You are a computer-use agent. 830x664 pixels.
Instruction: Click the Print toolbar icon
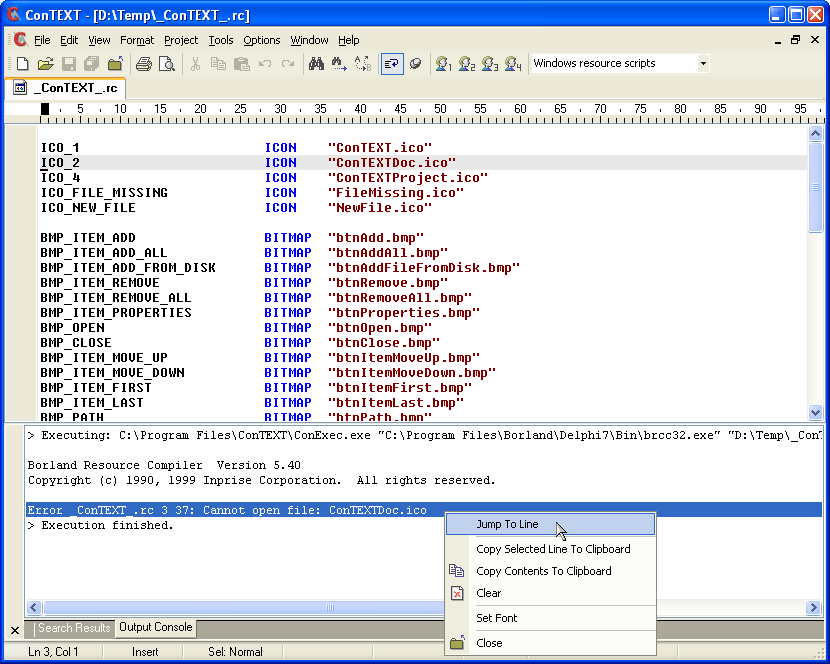143,64
